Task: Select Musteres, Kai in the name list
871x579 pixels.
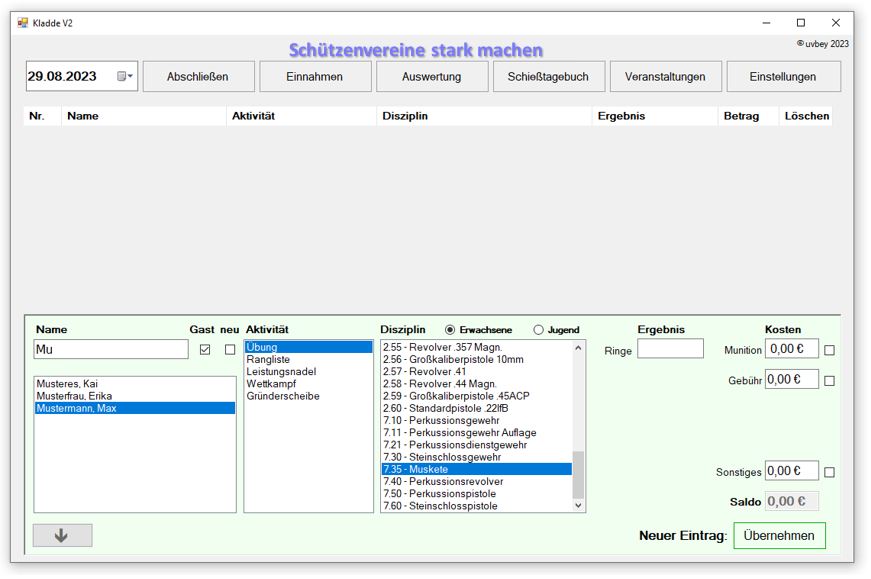Action: tap(135, 384)
